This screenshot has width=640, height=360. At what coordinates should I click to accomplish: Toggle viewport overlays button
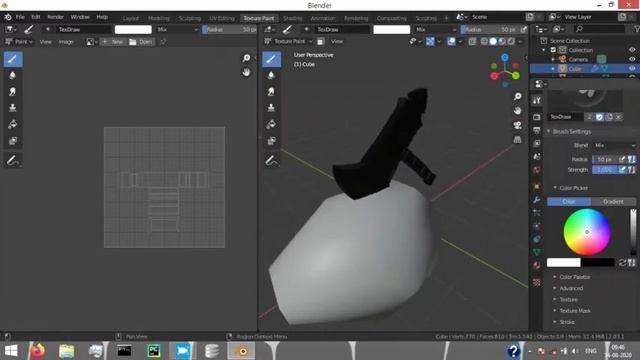click(451, 41)
